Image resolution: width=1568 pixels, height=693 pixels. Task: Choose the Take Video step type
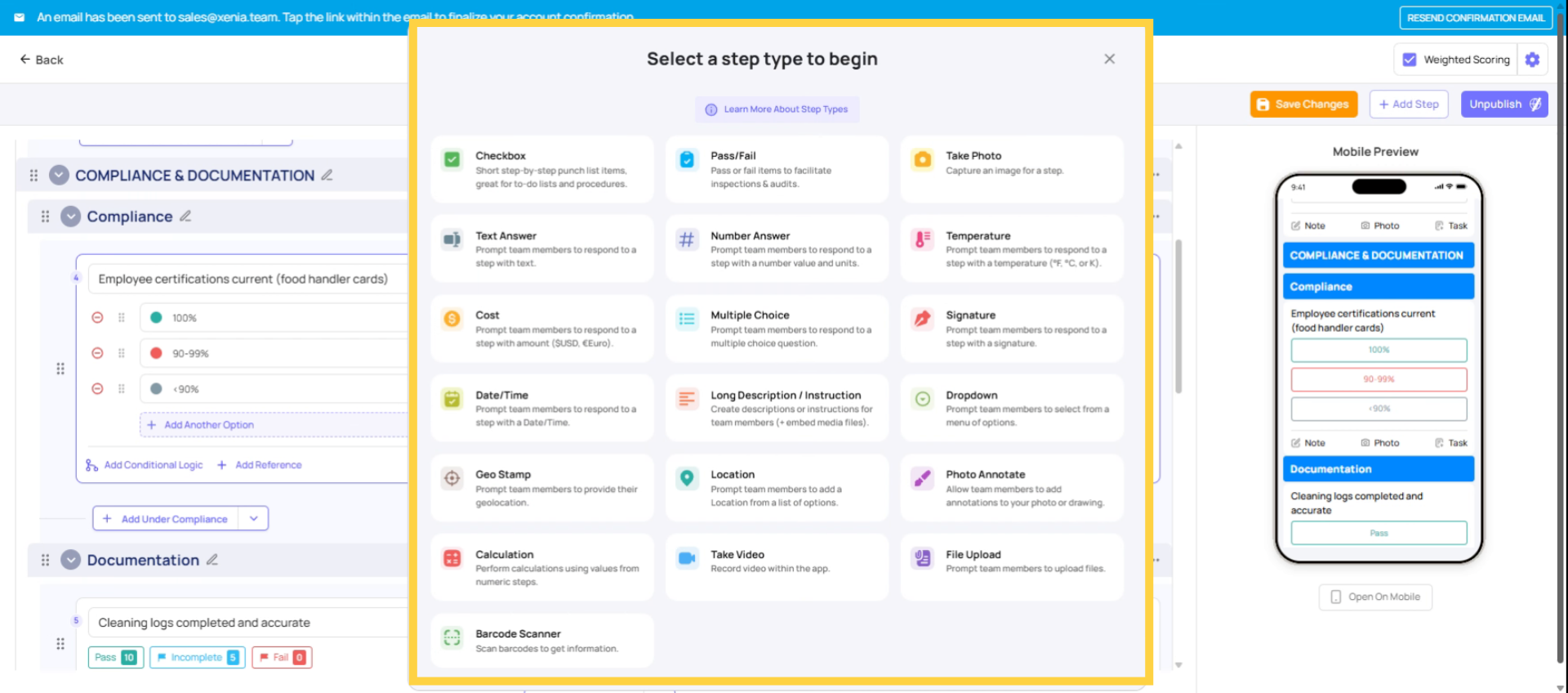(777, 567)
